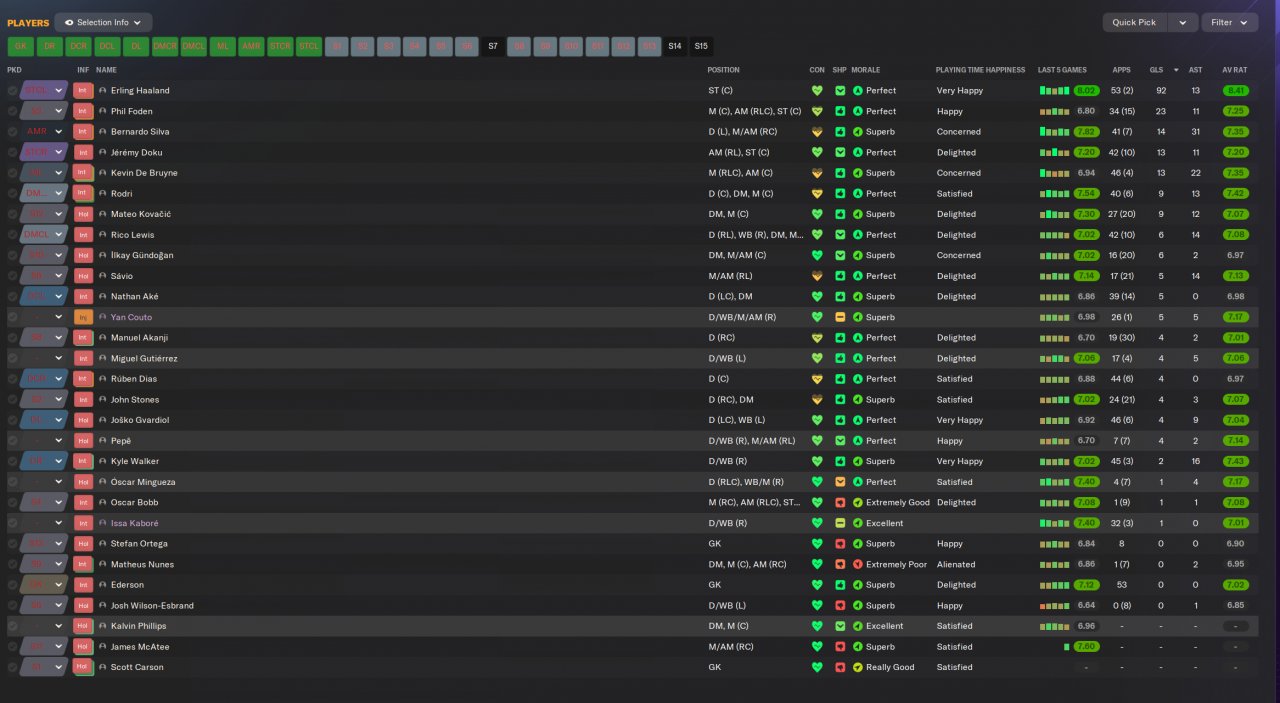Click Oscar Bobb's Extremely Good morale icon
The image size is (1280, 703).
pyautogui.click(x=858, y=502)
